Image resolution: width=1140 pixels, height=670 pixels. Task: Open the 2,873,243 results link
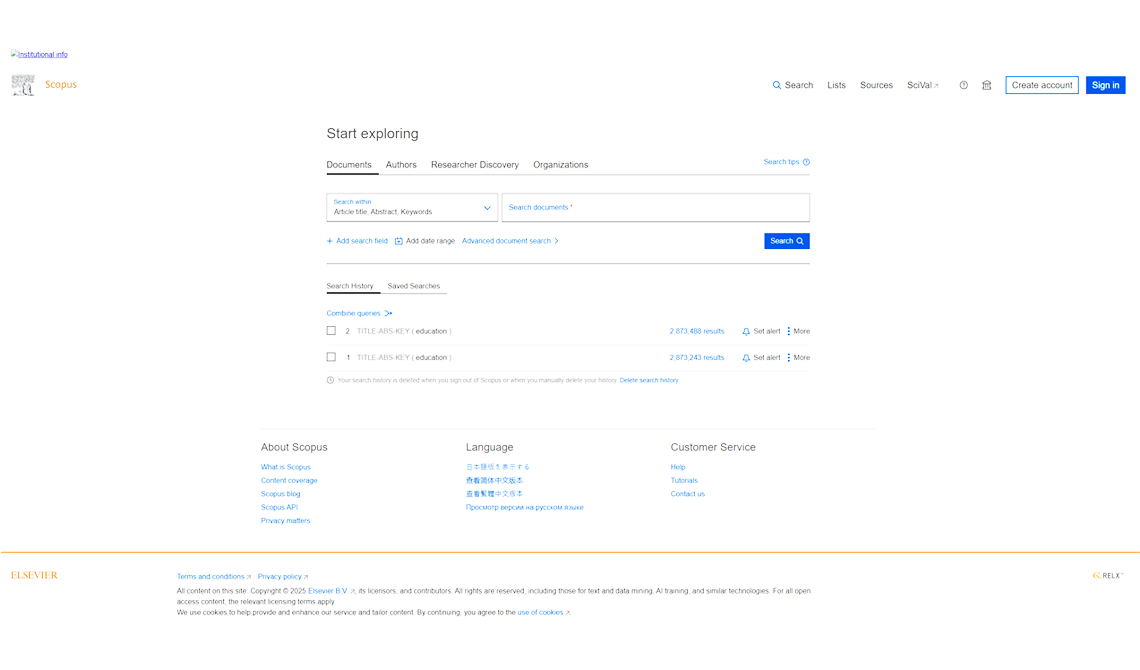pos(697,358)
